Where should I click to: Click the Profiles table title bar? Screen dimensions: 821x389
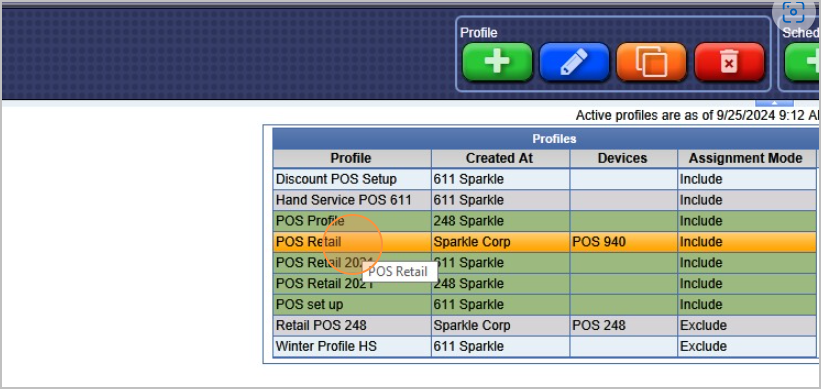(x=545, y=139)
